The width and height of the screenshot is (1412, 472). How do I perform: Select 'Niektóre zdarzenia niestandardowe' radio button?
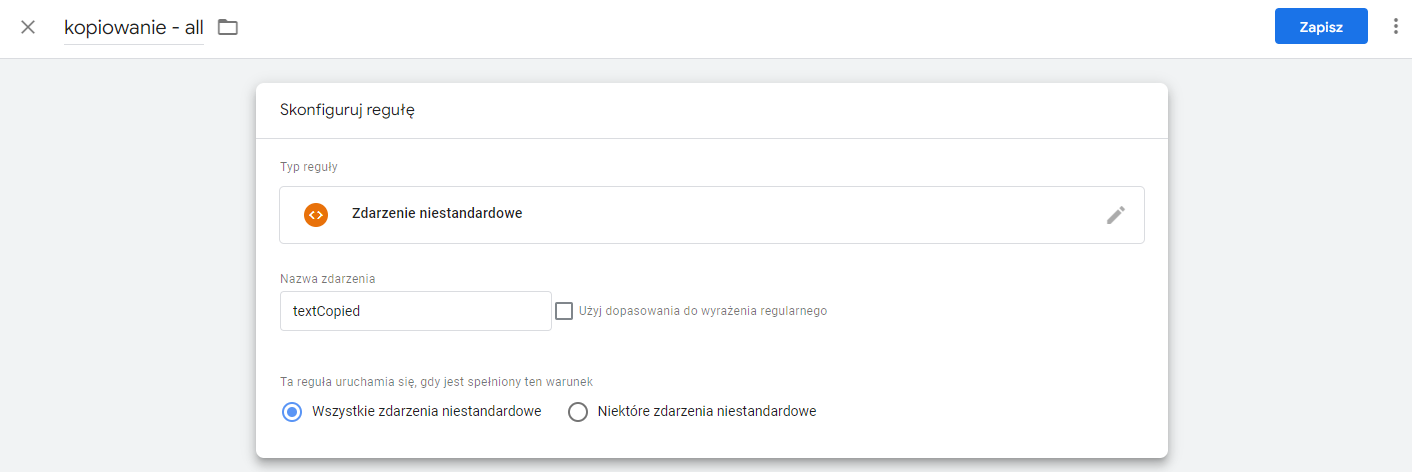point(577,411)
